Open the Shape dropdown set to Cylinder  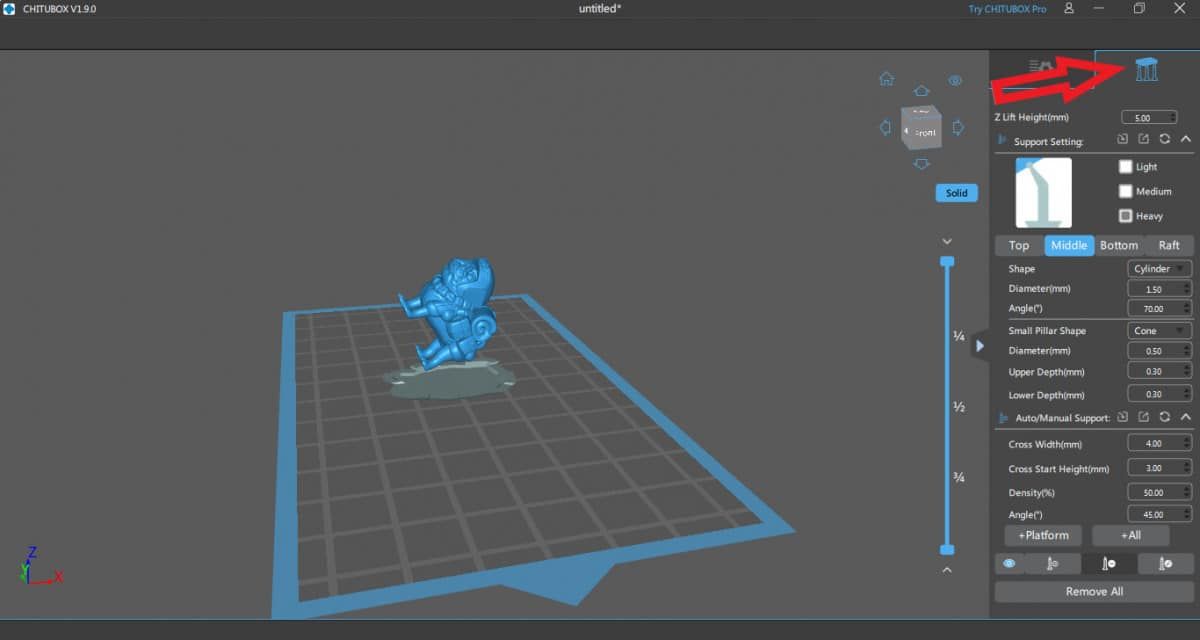click(x=1158, y=268)
